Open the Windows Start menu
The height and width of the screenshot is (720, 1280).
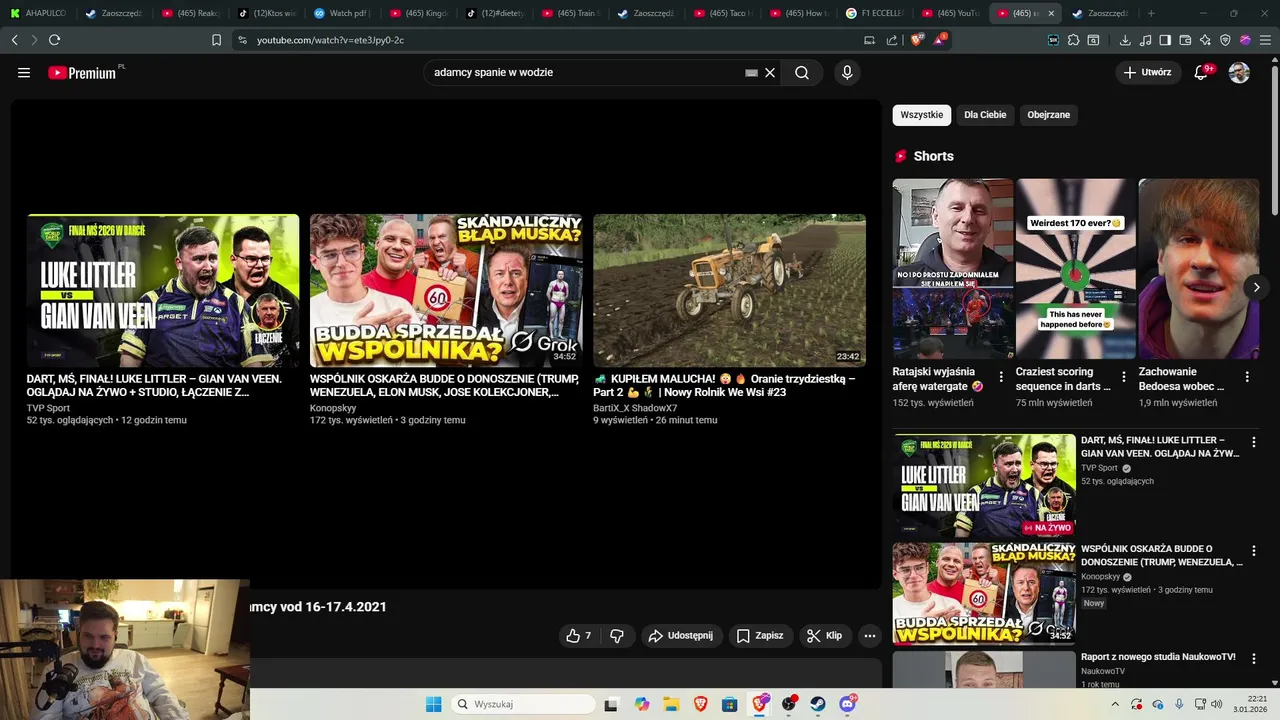[433, 704]
